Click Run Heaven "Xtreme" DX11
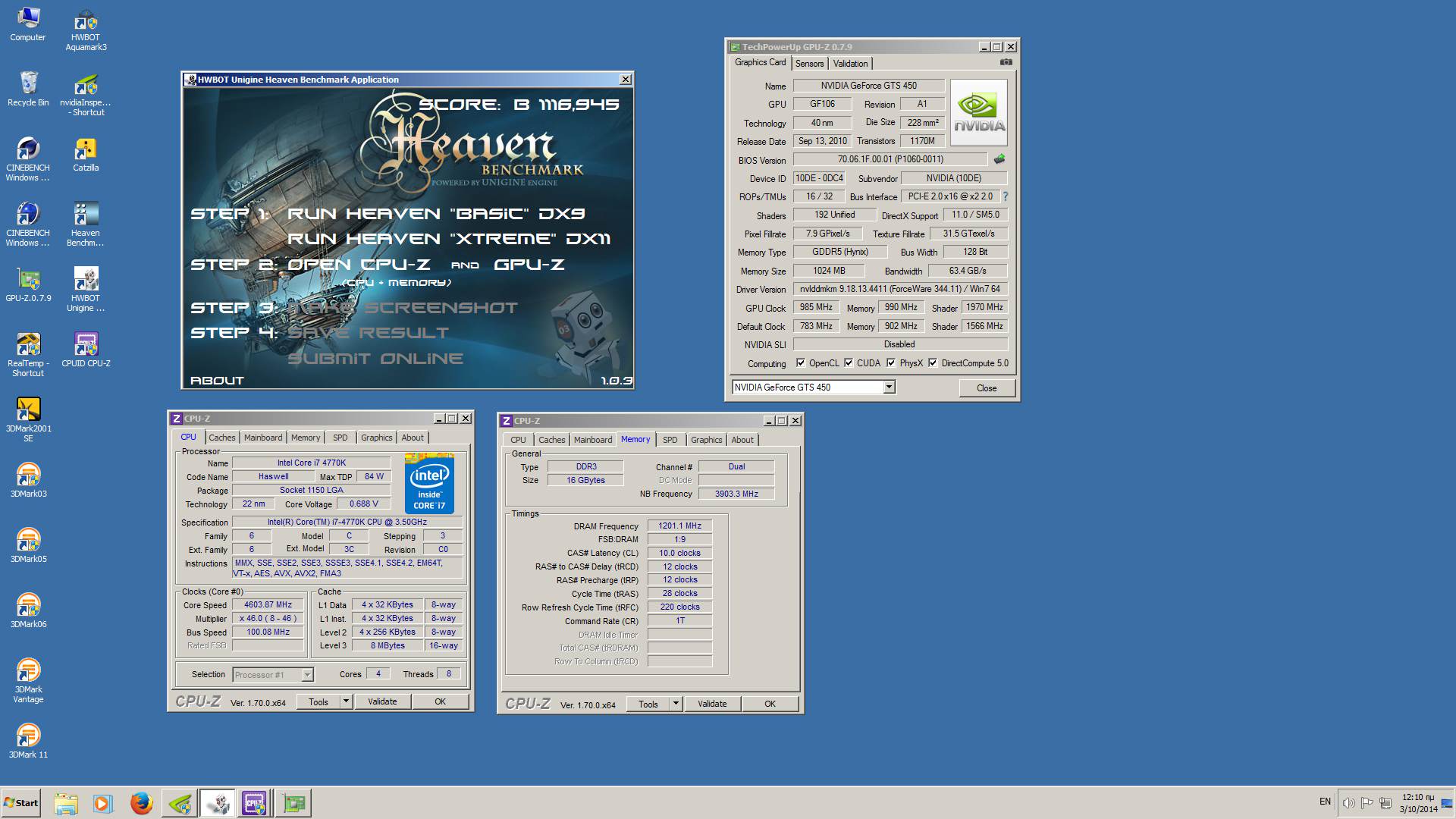The height and width of the screenshot is (819, 1456). [449, 239]
